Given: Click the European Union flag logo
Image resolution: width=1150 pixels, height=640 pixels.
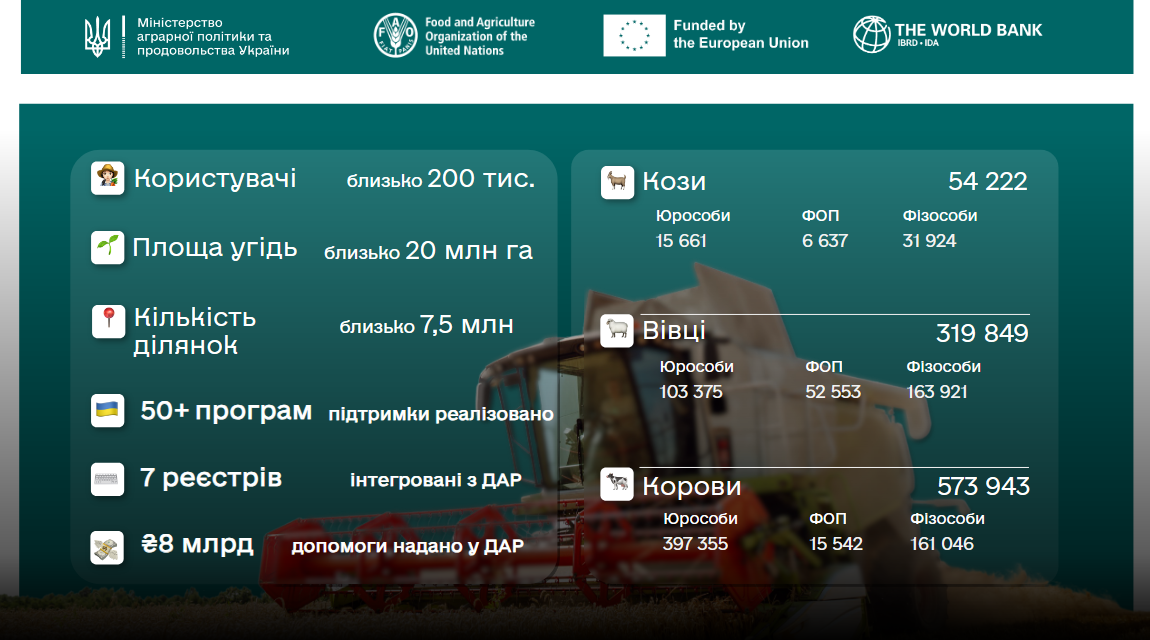Looking at the screenshot, I should coord(634,35).
